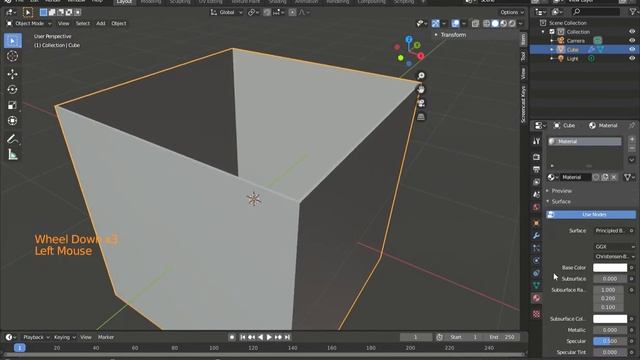Screen dimensions: 640x360
Task: Open the Object Constraints tab icon
Action: 536,273
